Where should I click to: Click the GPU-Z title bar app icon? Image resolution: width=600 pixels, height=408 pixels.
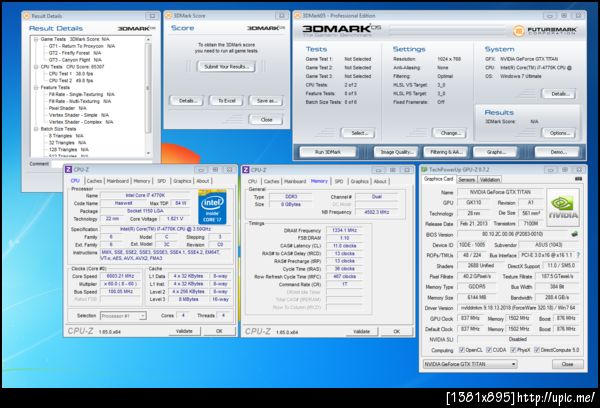pos(424,170)
